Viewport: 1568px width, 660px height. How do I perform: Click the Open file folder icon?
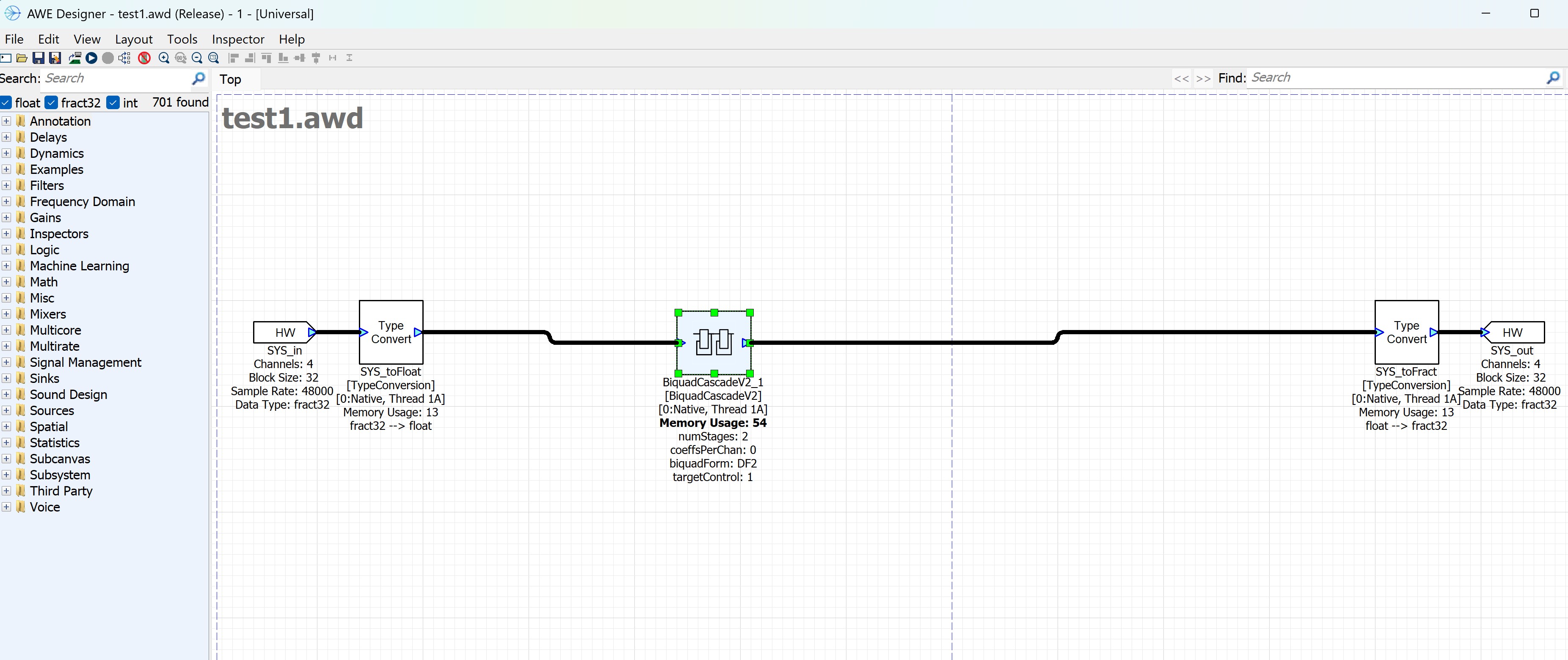pyautogui.click(x=22, y=58)
